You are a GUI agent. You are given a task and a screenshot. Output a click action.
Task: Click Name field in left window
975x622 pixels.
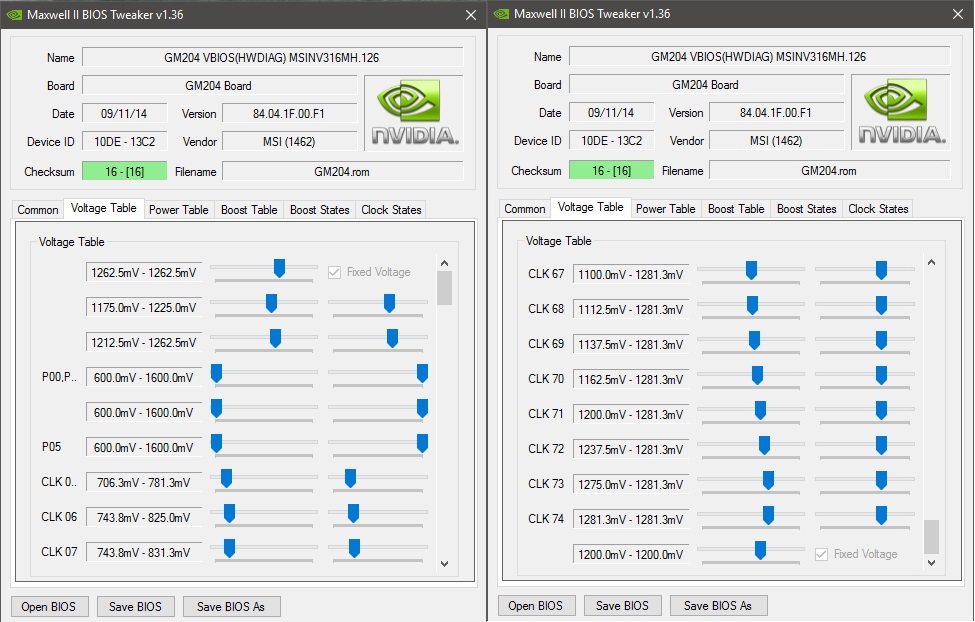click(272, 58)
